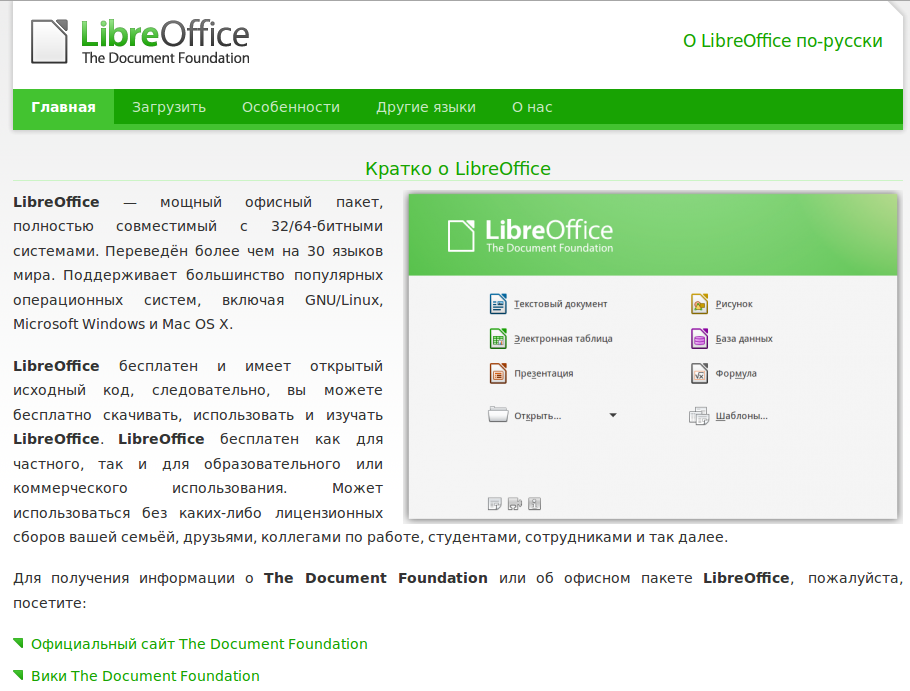Follow the Официальный сайт The Document Foundation link

pos(199,645)
